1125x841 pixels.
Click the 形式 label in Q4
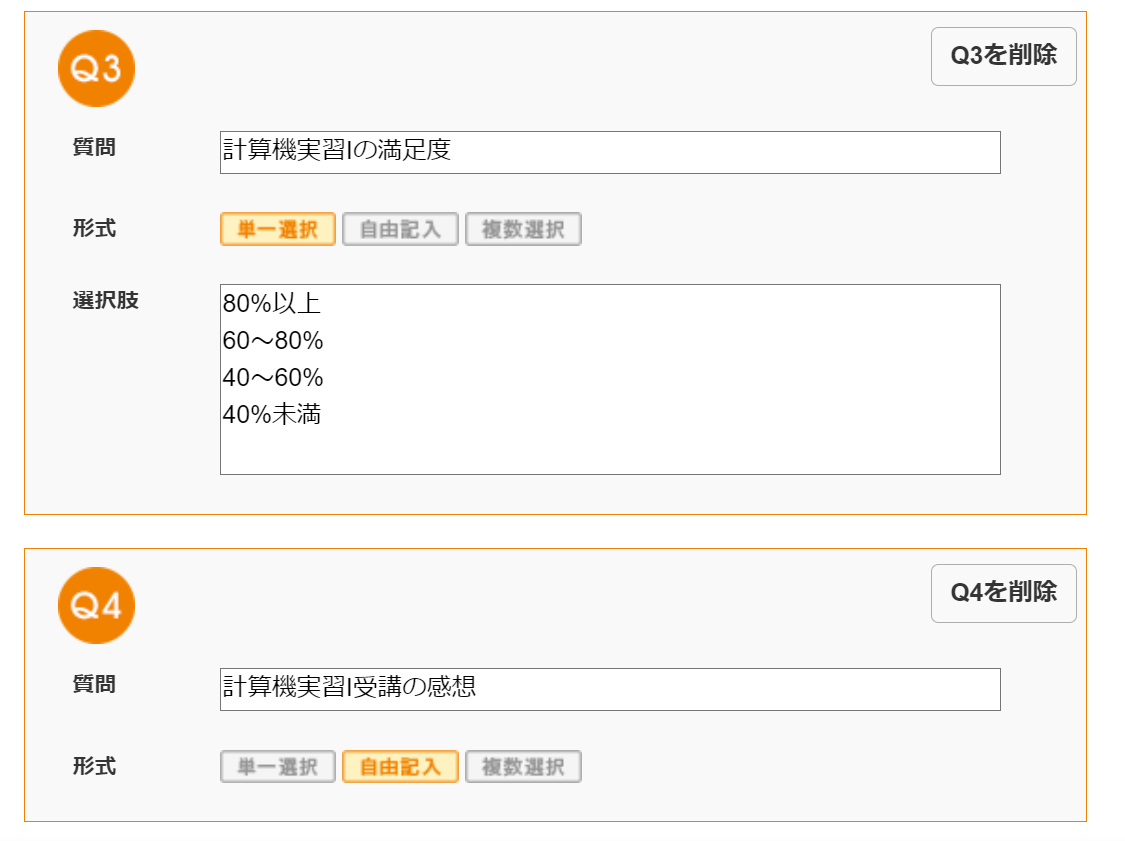[94, 766]
